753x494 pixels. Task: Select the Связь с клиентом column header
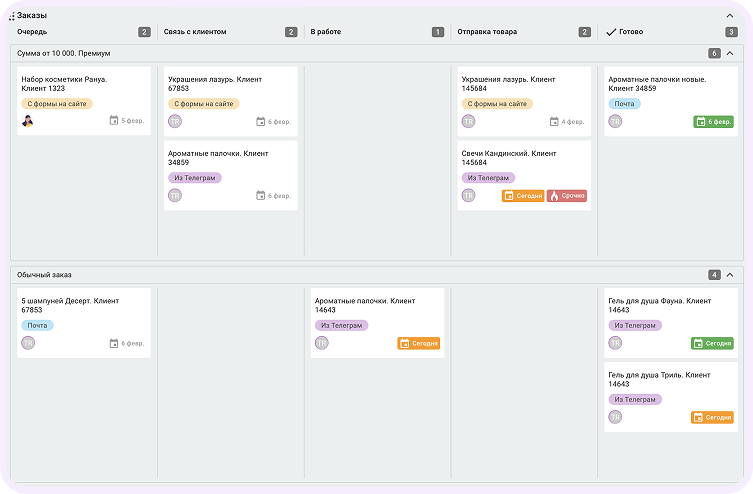[x=195, y=32]
